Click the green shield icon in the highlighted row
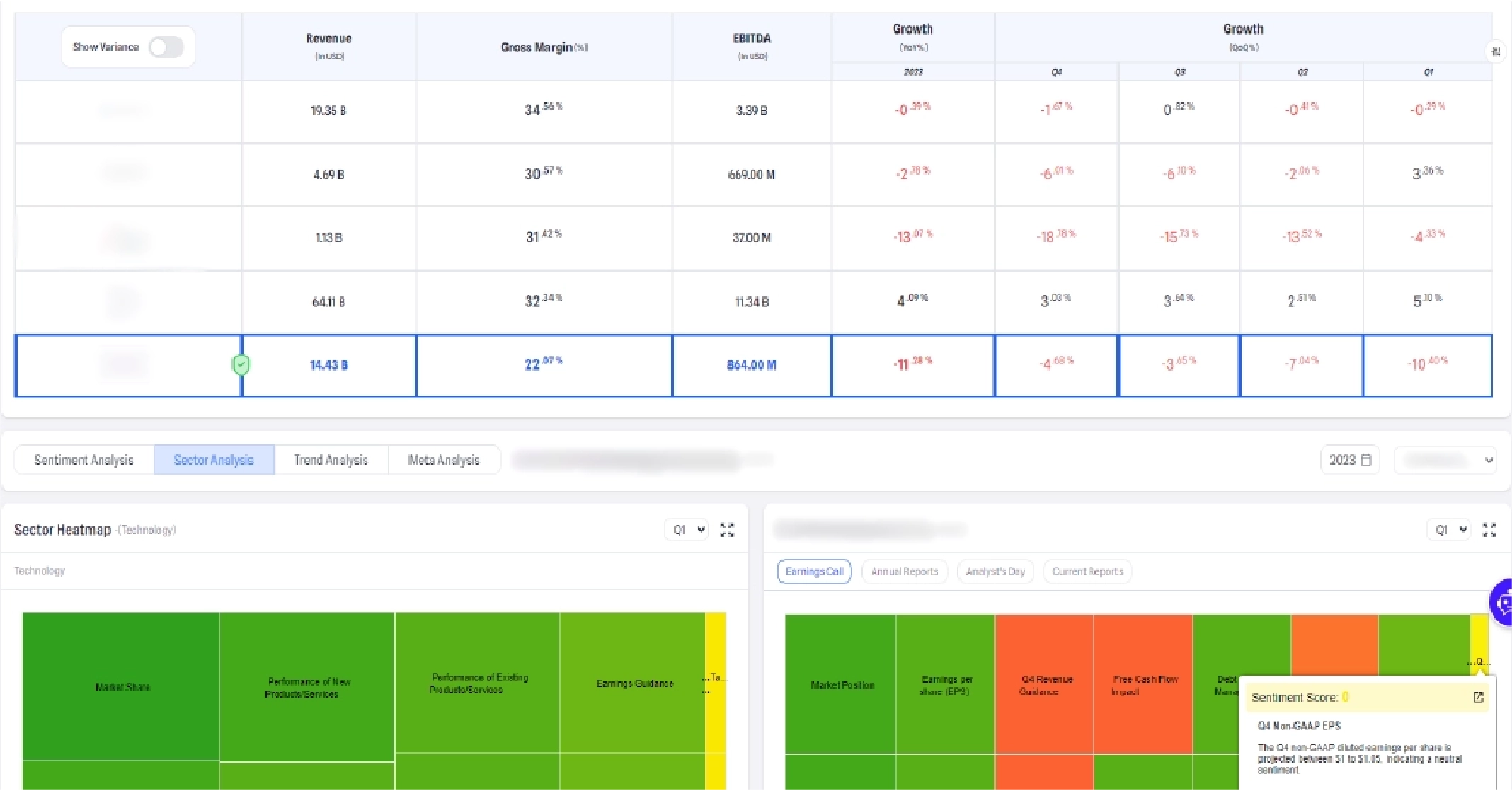Viewport: 1512px width, 791px height. pyautogui.click(x=241, y=365)
